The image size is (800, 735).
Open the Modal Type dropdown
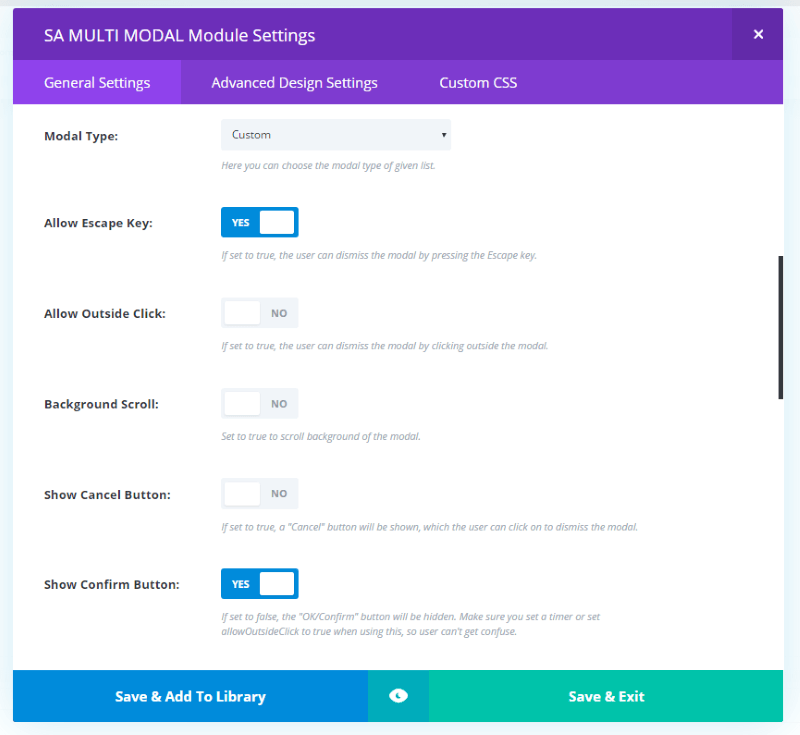click(336, 135)
